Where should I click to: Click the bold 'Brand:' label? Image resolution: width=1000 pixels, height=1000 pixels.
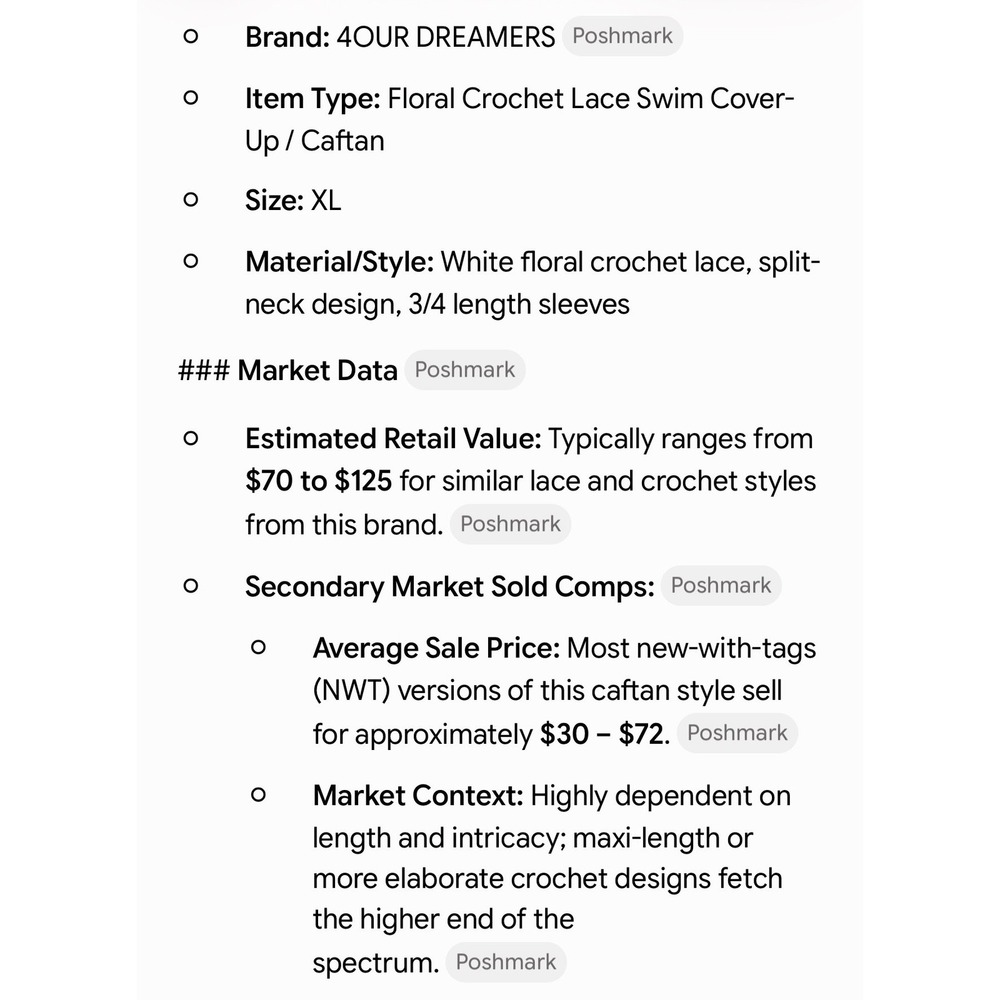[x=288, y=37]
